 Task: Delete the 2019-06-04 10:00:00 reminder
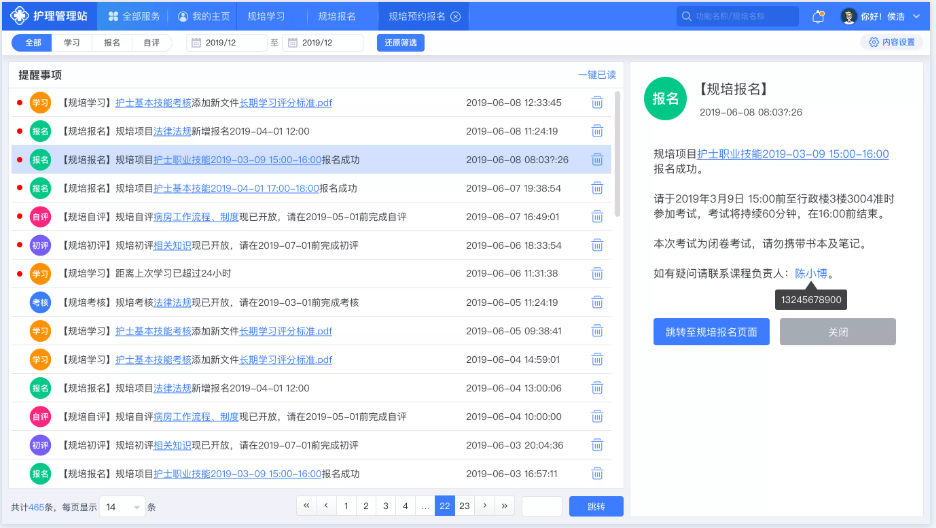click(597, 417)
